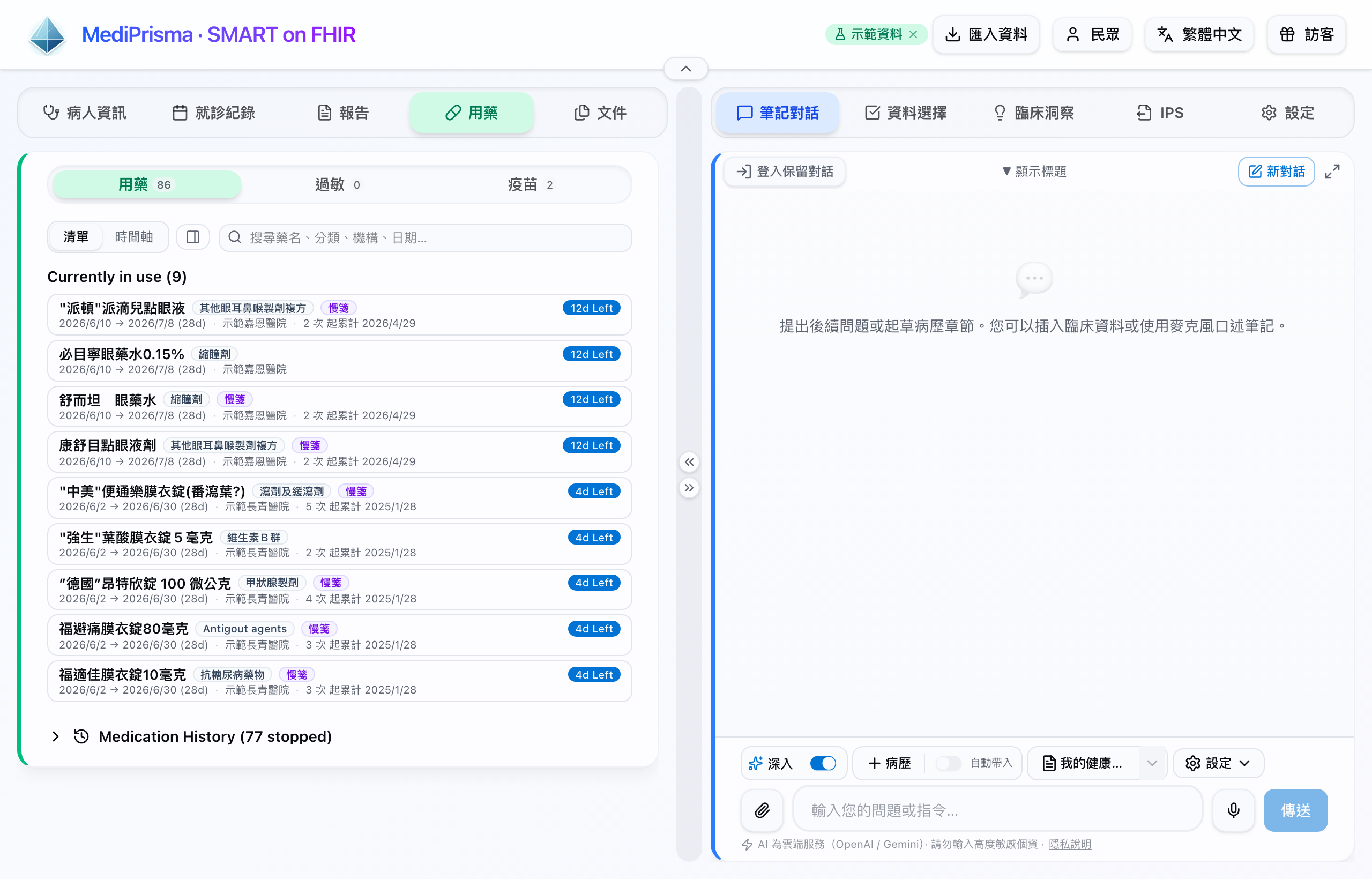Open the 福避痛膜衣錠80毫克 medication row

[x=340, y=635]
